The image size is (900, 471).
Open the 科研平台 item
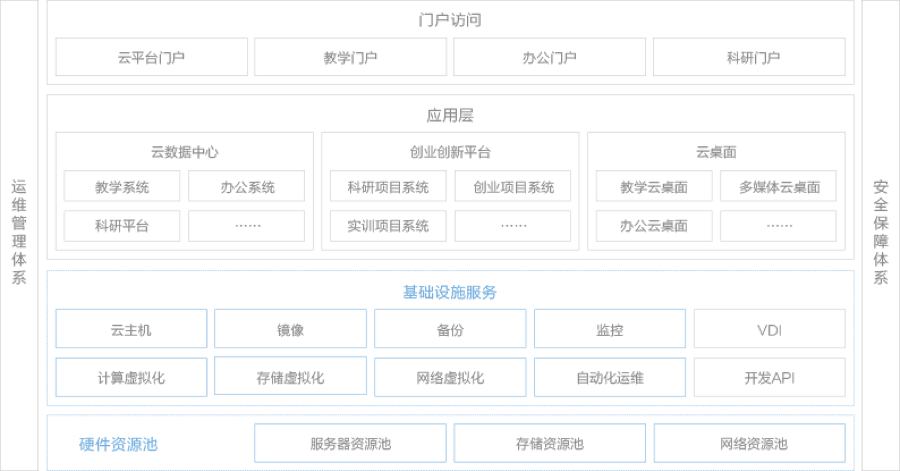tap(122, 226)
